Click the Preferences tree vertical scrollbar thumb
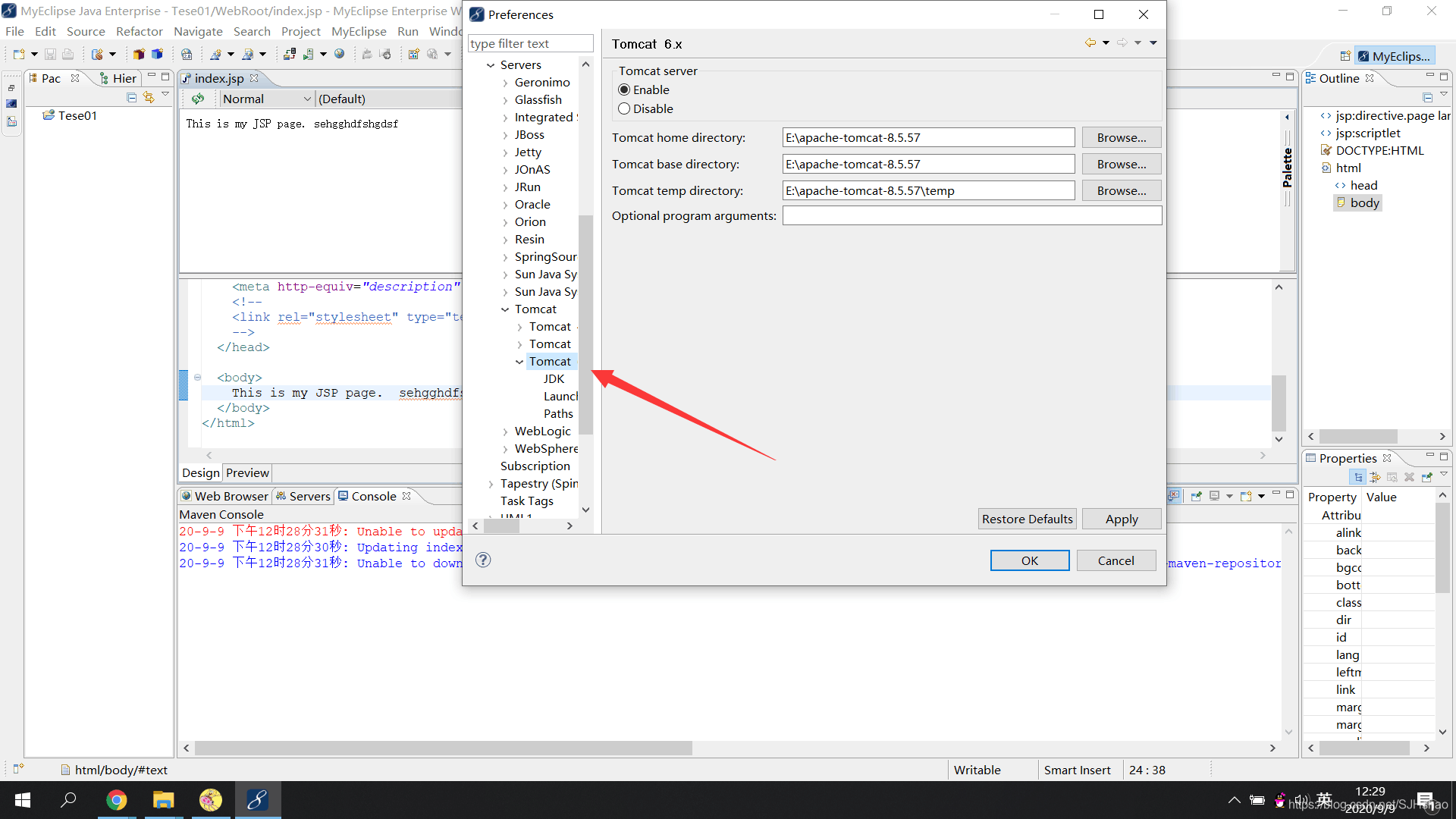1456x819 pixels. (585, 325)
